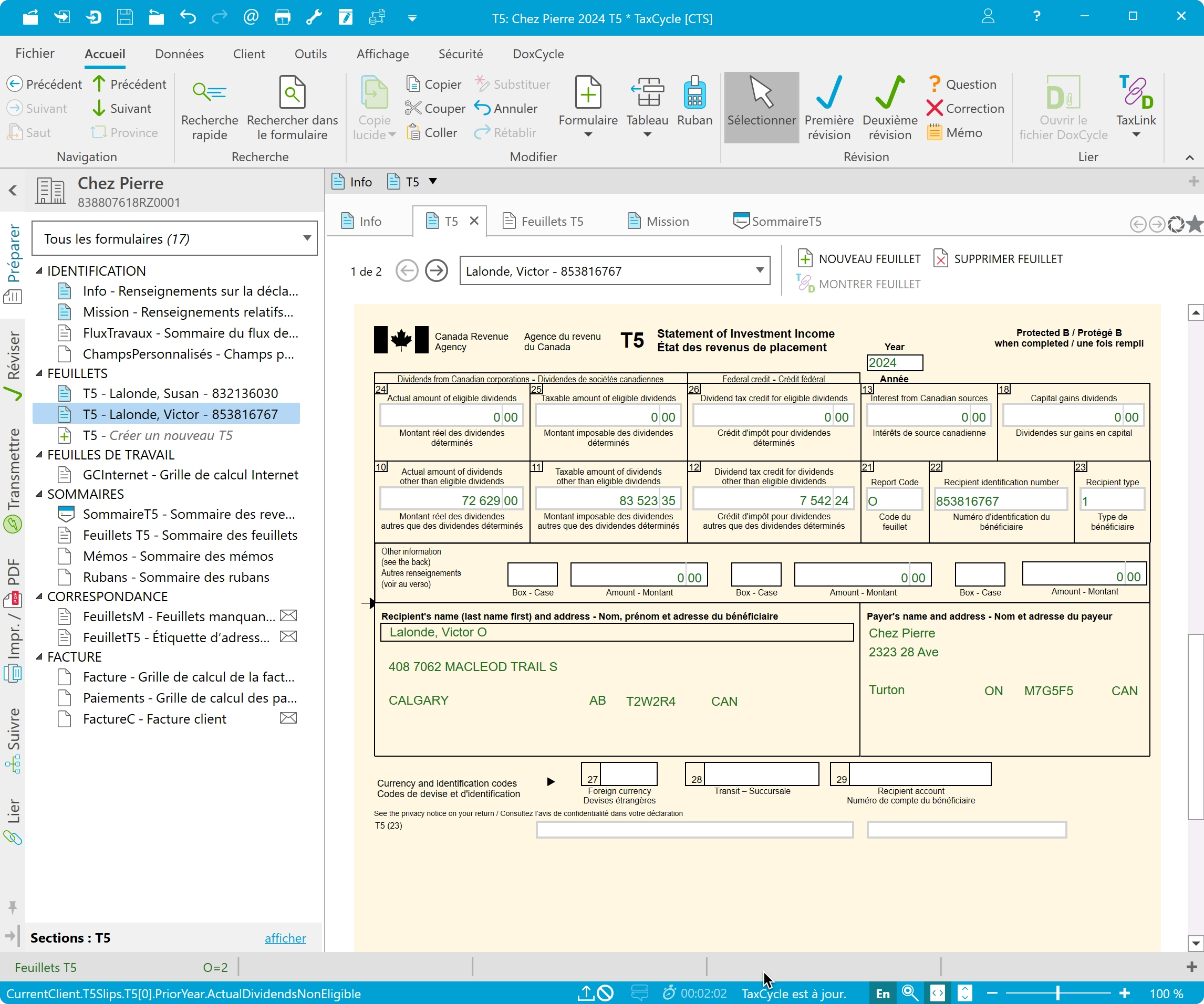Open Tous les formulaires dropdown

pyautogui.click(x=175, y=238)
